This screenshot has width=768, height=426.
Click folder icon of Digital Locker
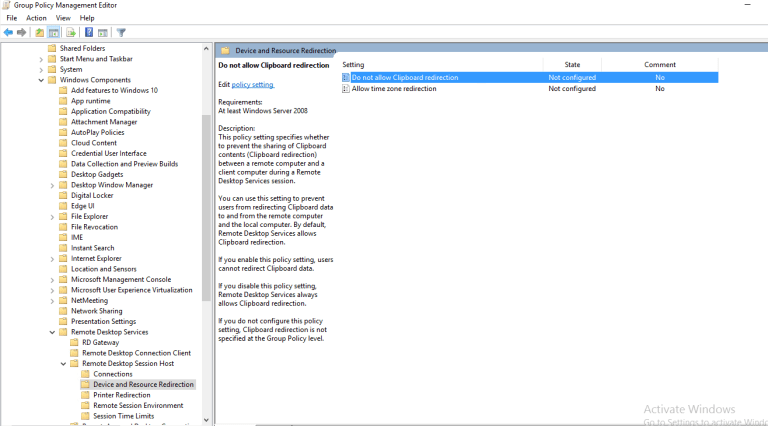tap(63, 195)
